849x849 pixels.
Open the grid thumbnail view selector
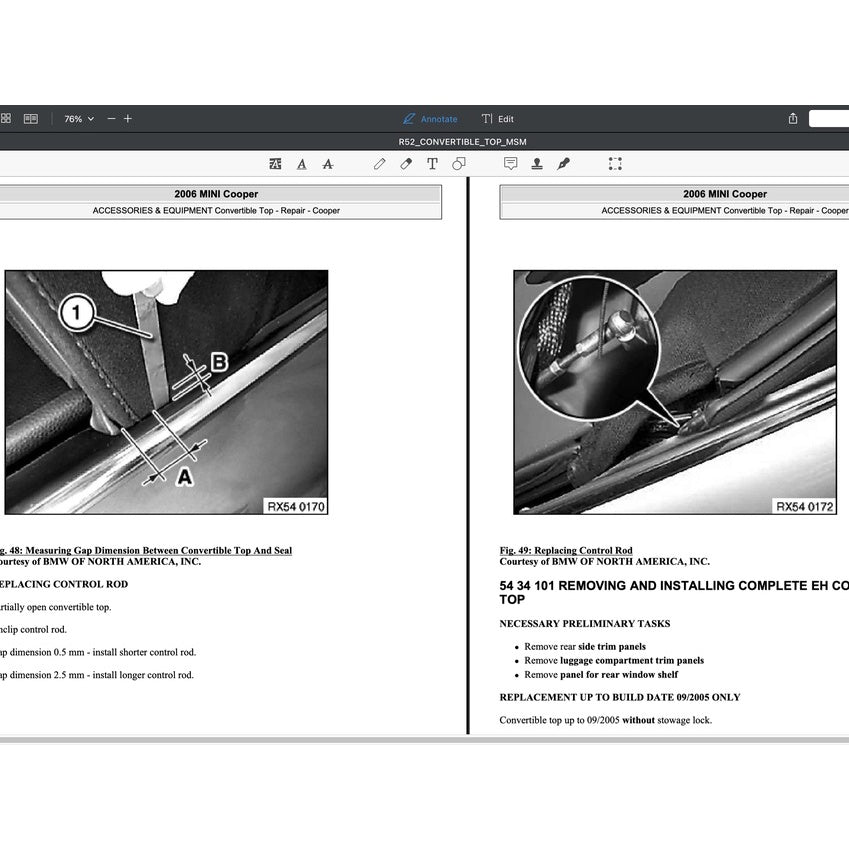click(8, 118)
